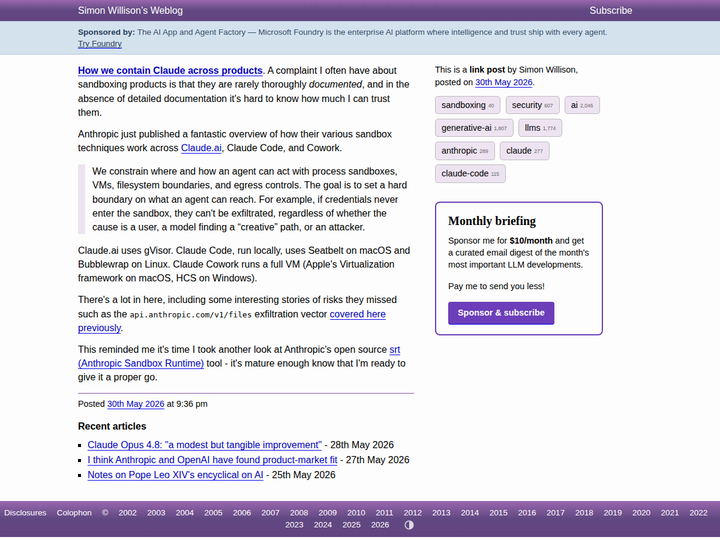
Task: Open the 2004 archive in footer
Action: (x=185, y=513)
